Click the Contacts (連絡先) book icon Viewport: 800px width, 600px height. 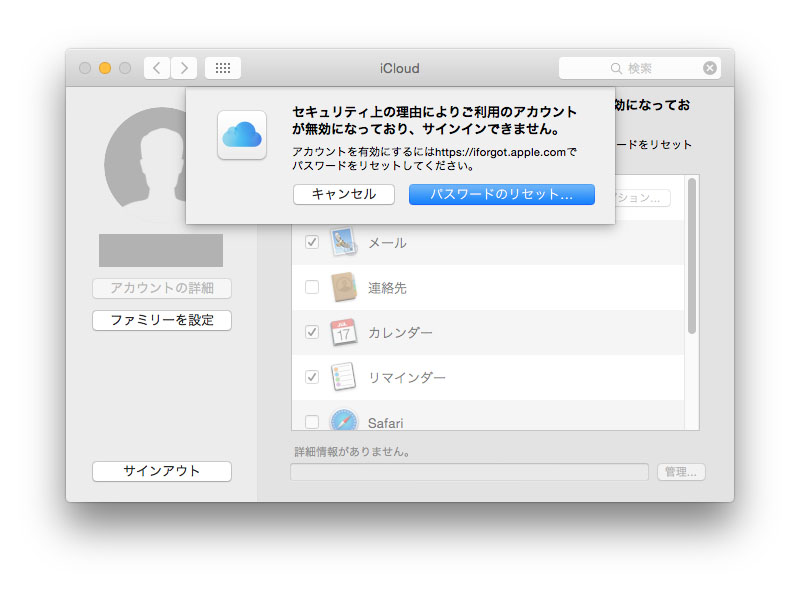click(343, 287)
